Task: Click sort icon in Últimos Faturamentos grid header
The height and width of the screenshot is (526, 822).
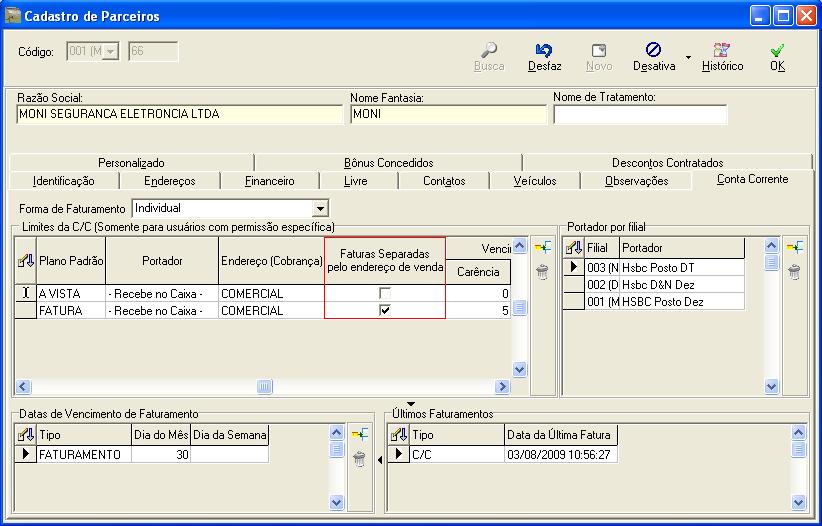Action: [399, 435]
